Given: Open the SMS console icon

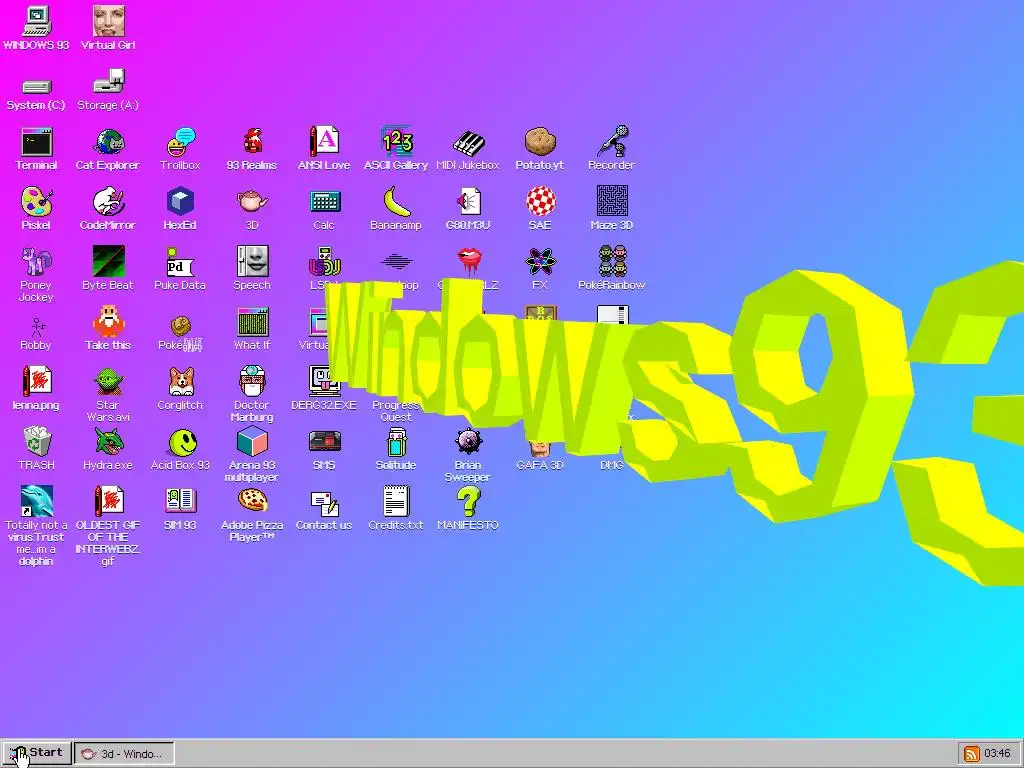Looking at the screenshot, I should click(x=324, y=441).
